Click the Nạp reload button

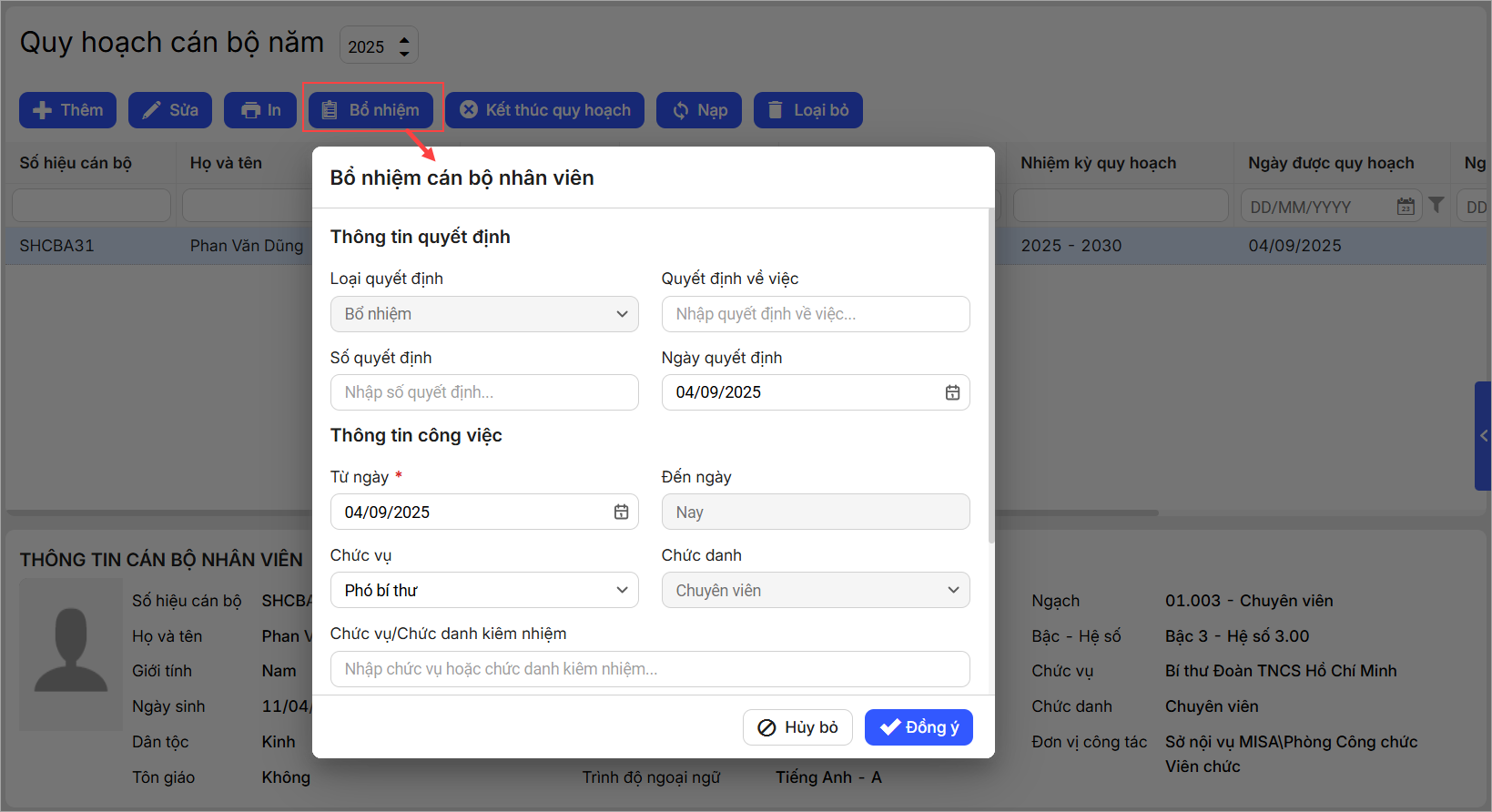point(699,110)
